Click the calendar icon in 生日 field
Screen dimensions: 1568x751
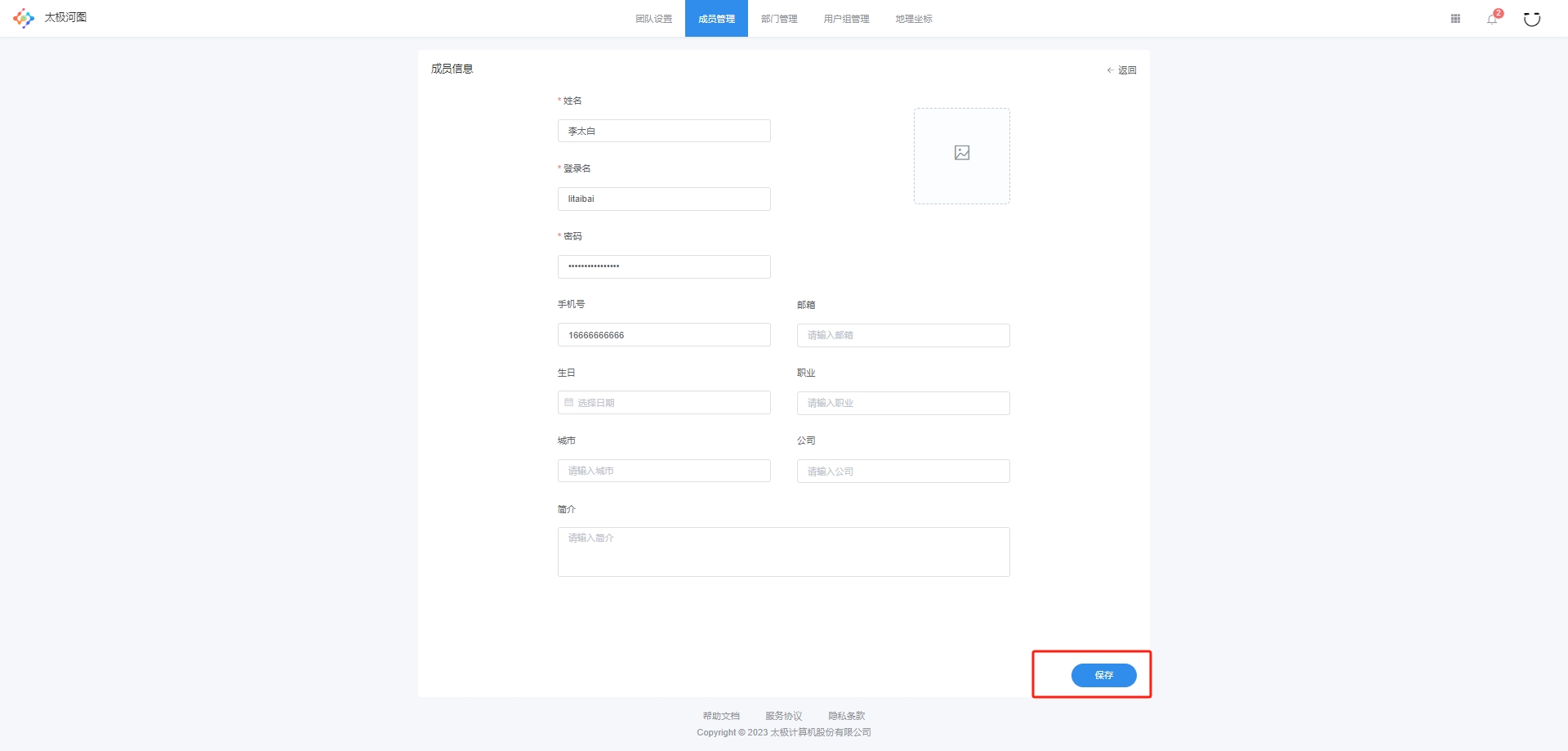(569, 402)
